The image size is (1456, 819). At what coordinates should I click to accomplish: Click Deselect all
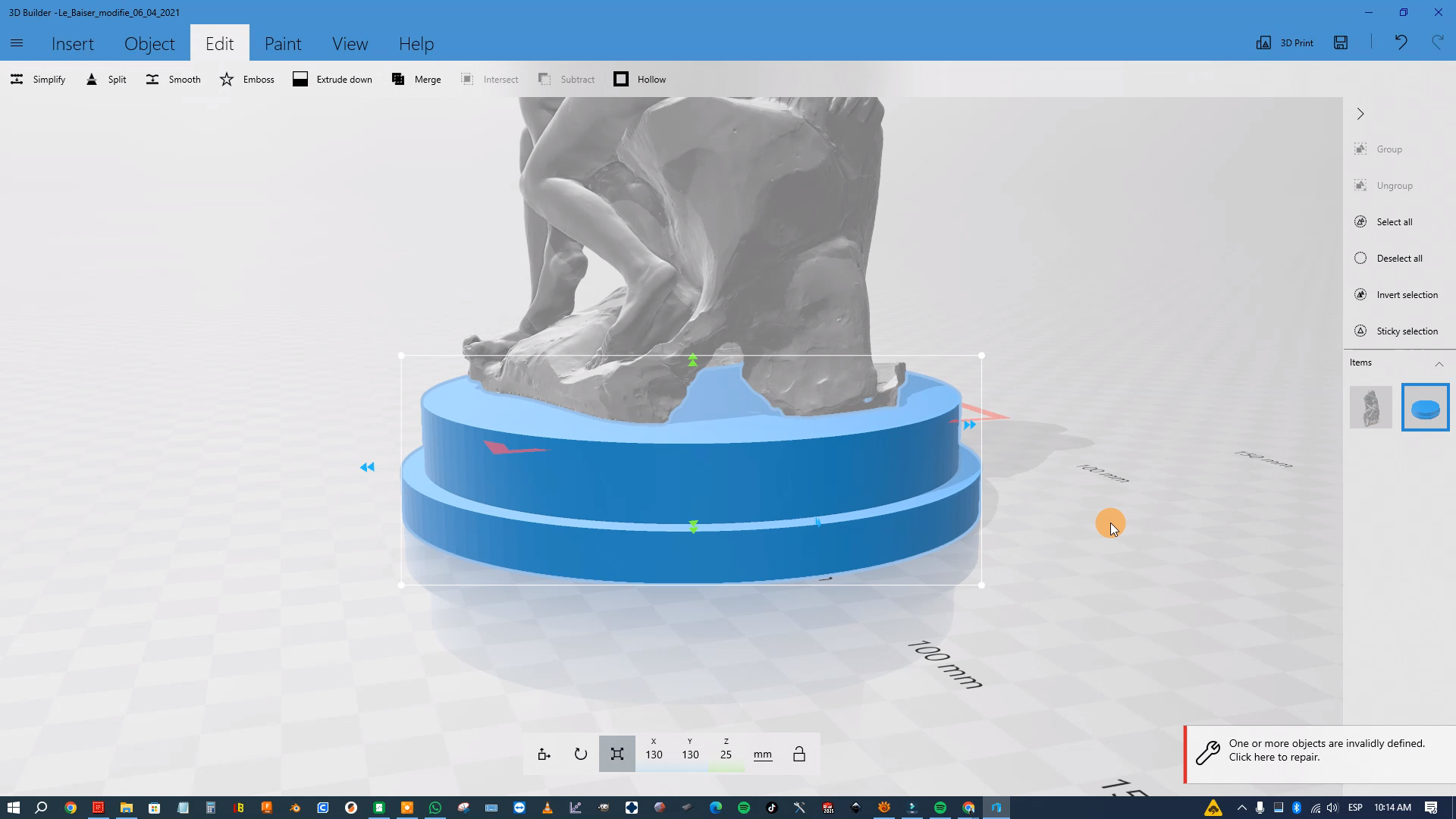point(1389,259)
